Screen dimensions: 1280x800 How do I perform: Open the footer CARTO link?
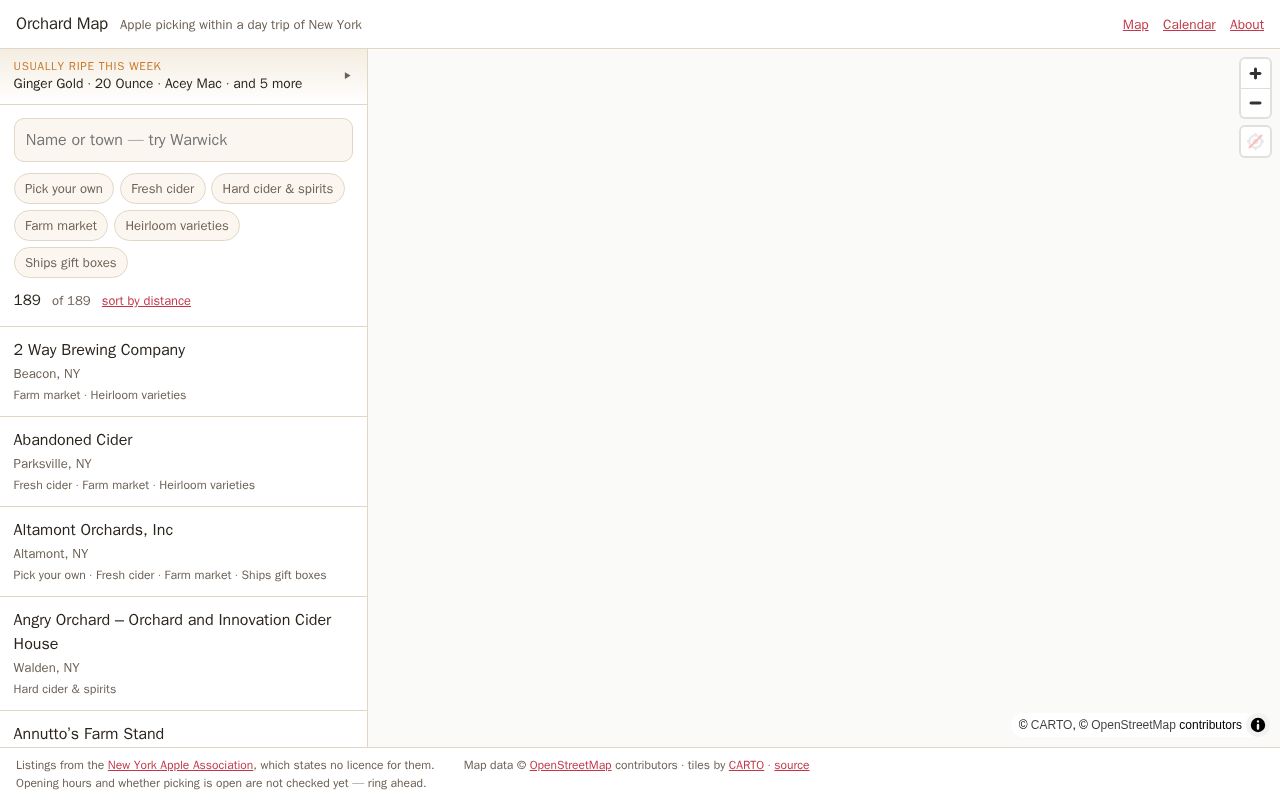point(746,765)
